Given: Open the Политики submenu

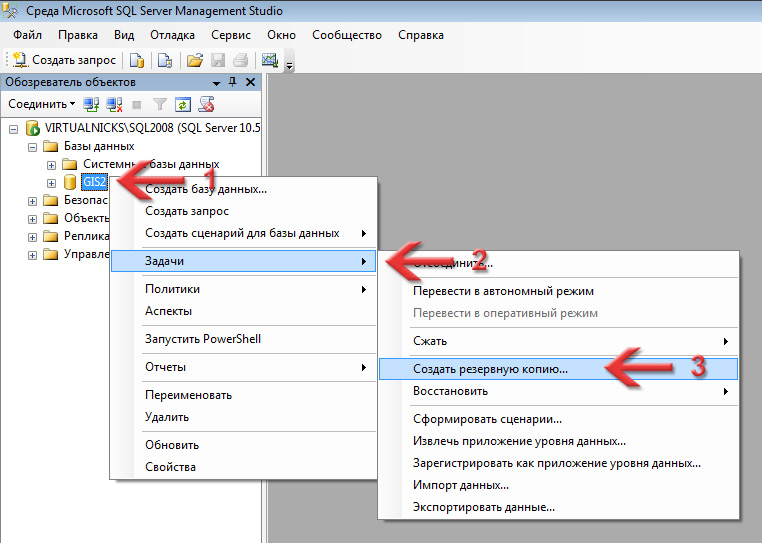Looking at the screenshot, I should (244, 289).
